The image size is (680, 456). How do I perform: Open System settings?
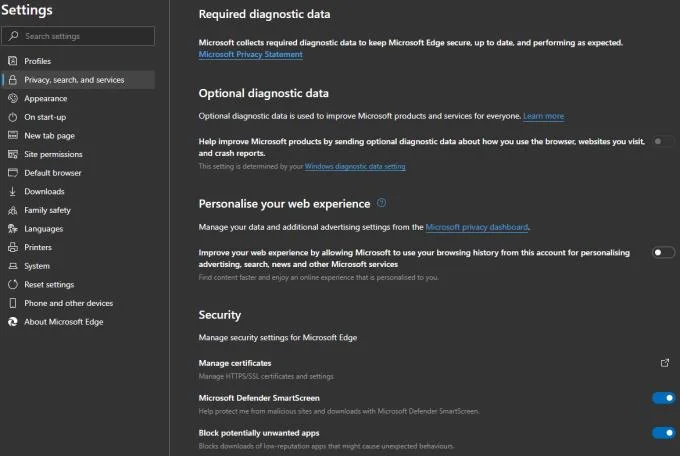pyautogui.click(x=78, y=266)
